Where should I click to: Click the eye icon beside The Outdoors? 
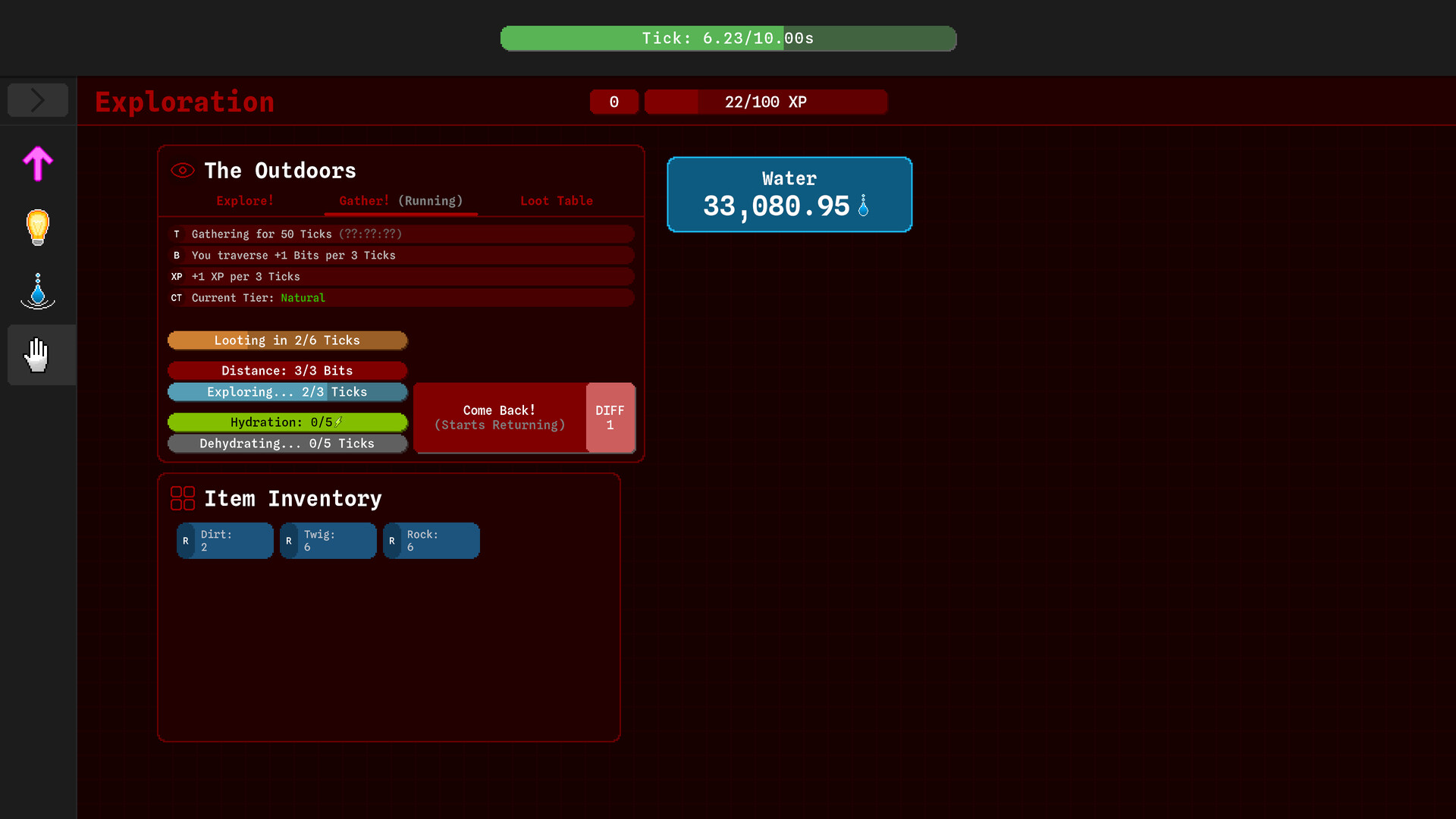(182, 171)
